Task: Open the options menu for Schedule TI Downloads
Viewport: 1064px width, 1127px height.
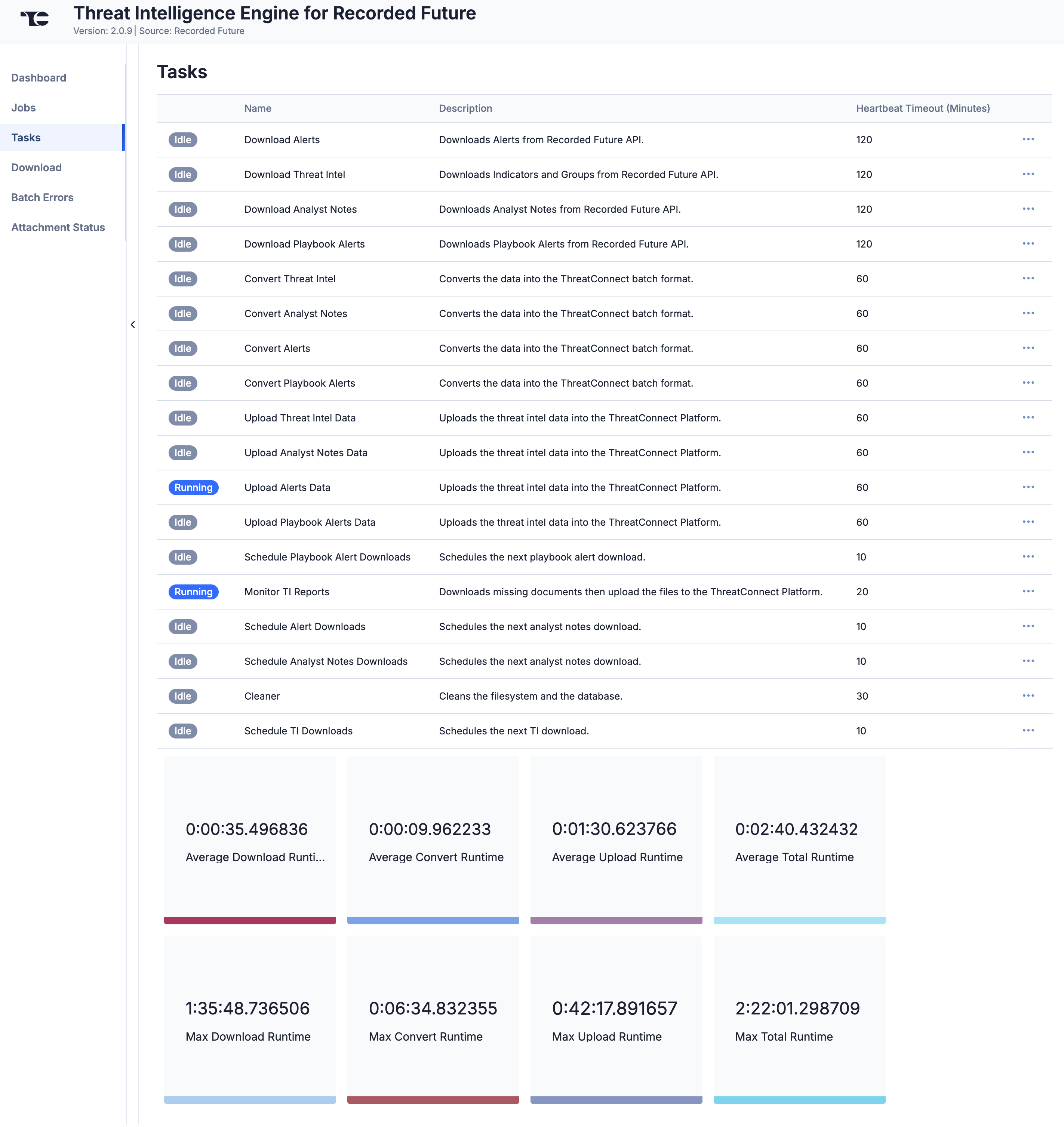Action: point(1028,731)
